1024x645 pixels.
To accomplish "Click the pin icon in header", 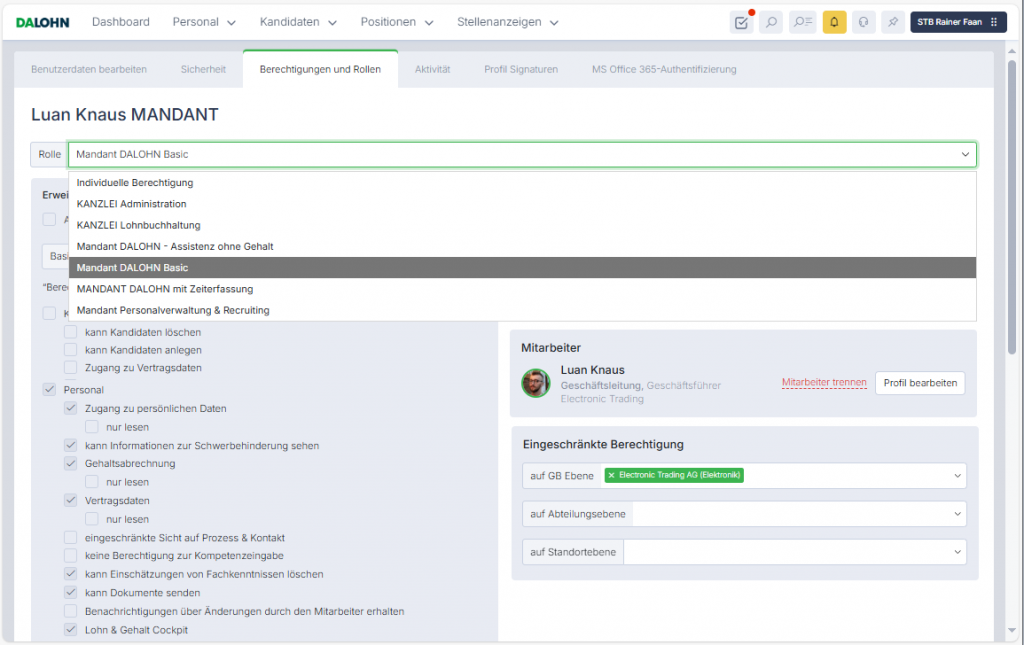I will point(893,22).
